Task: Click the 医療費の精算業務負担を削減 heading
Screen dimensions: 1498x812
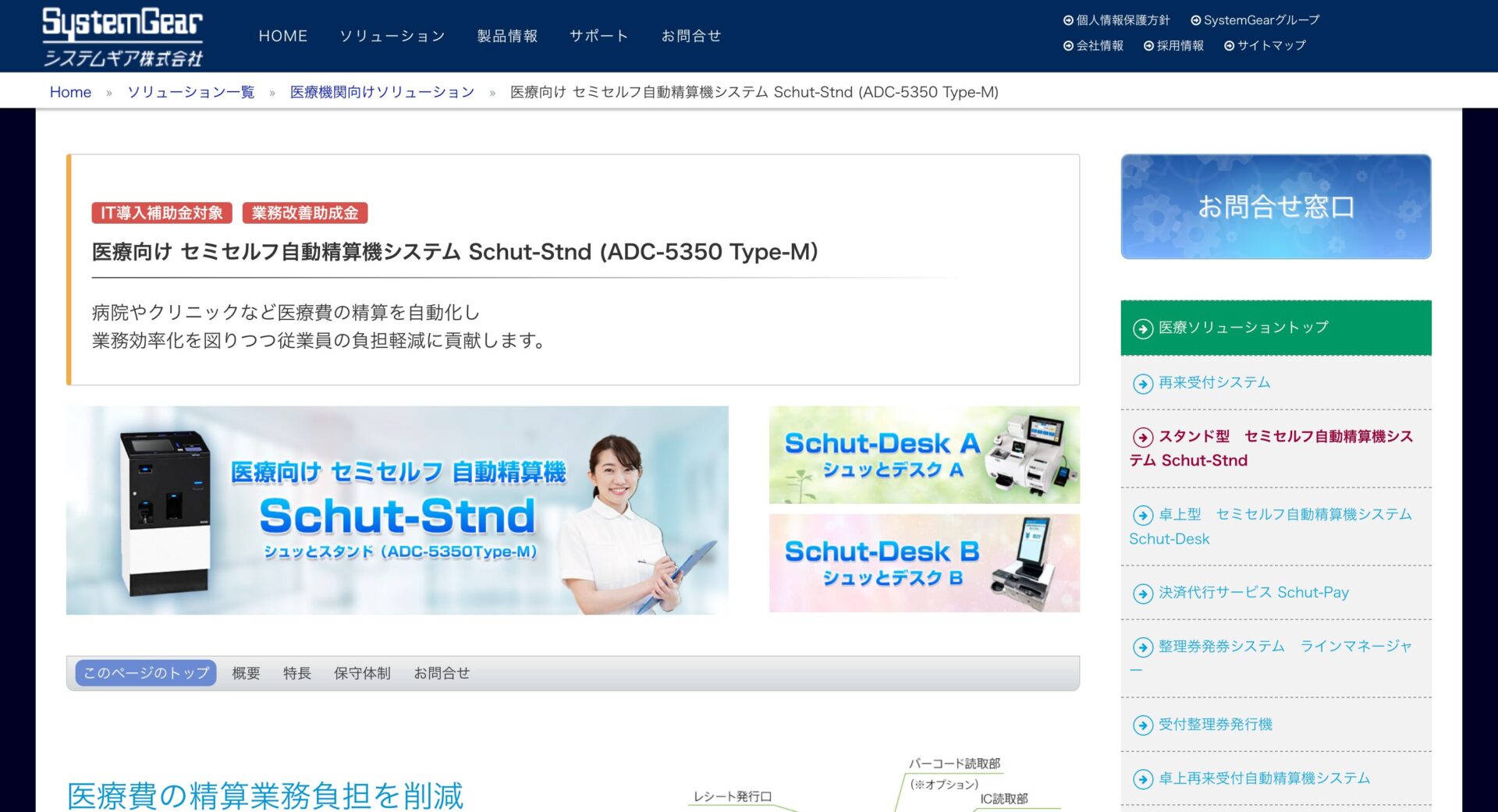Action: click(x=265, y=796)
